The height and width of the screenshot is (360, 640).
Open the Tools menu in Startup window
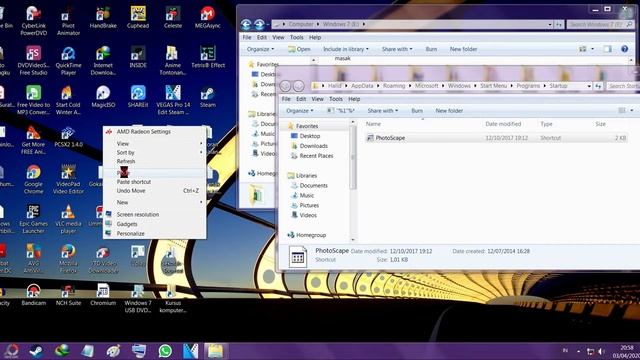click(x=336, y=99)
